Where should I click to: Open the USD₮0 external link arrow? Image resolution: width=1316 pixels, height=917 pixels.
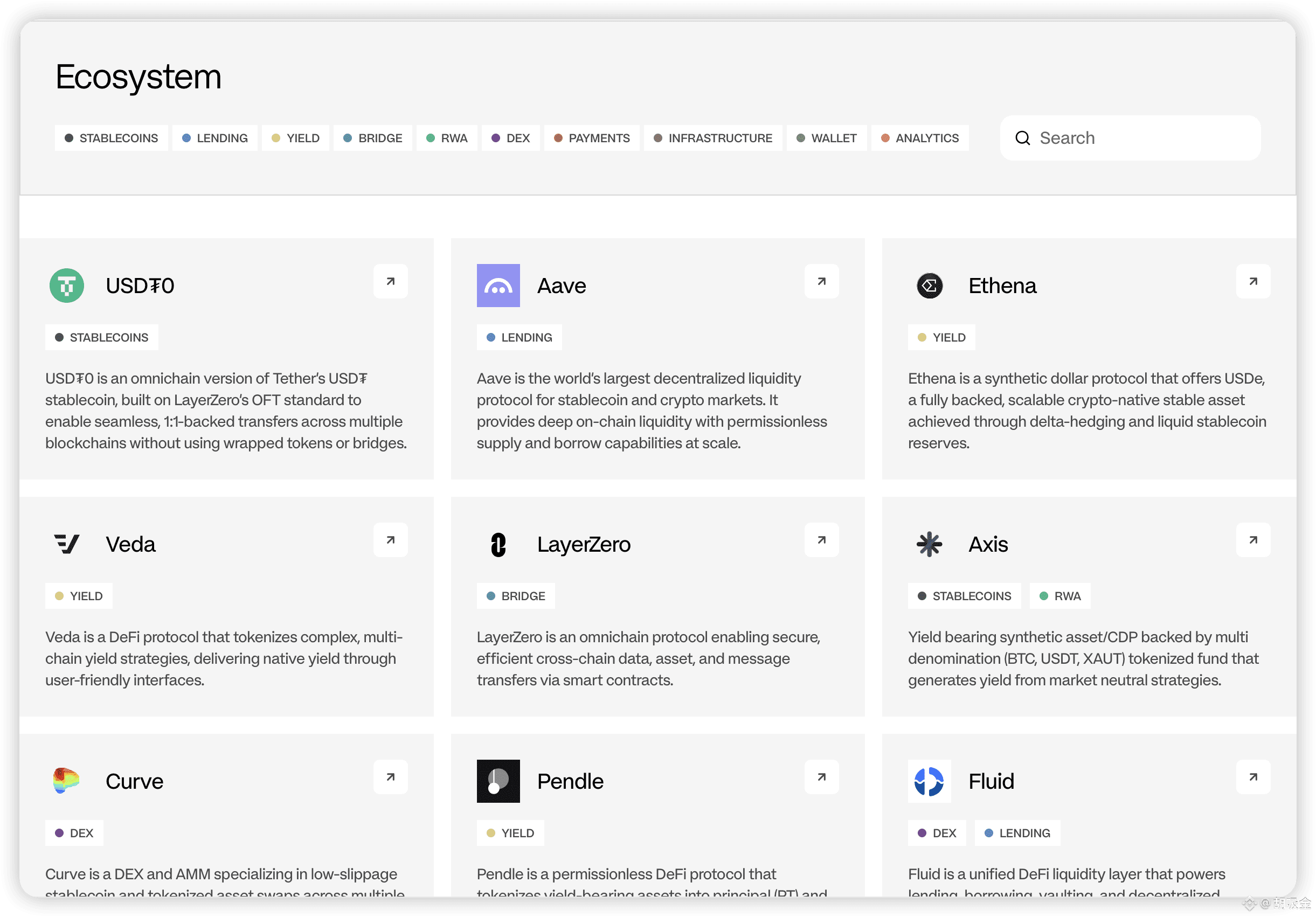click(x=390, y=281)
